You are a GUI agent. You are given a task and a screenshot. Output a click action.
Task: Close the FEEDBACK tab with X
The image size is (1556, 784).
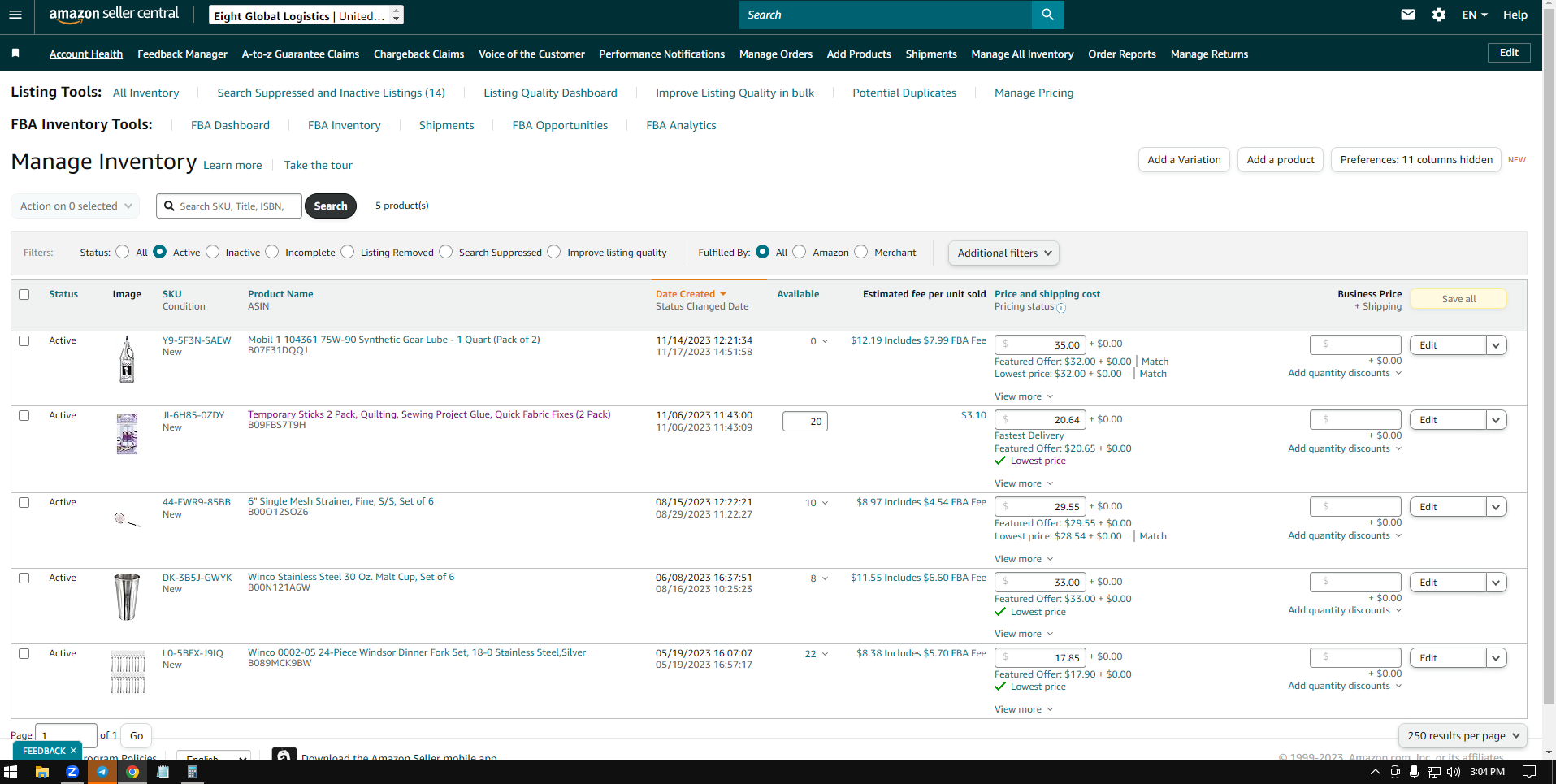click(x=73, y=751)
